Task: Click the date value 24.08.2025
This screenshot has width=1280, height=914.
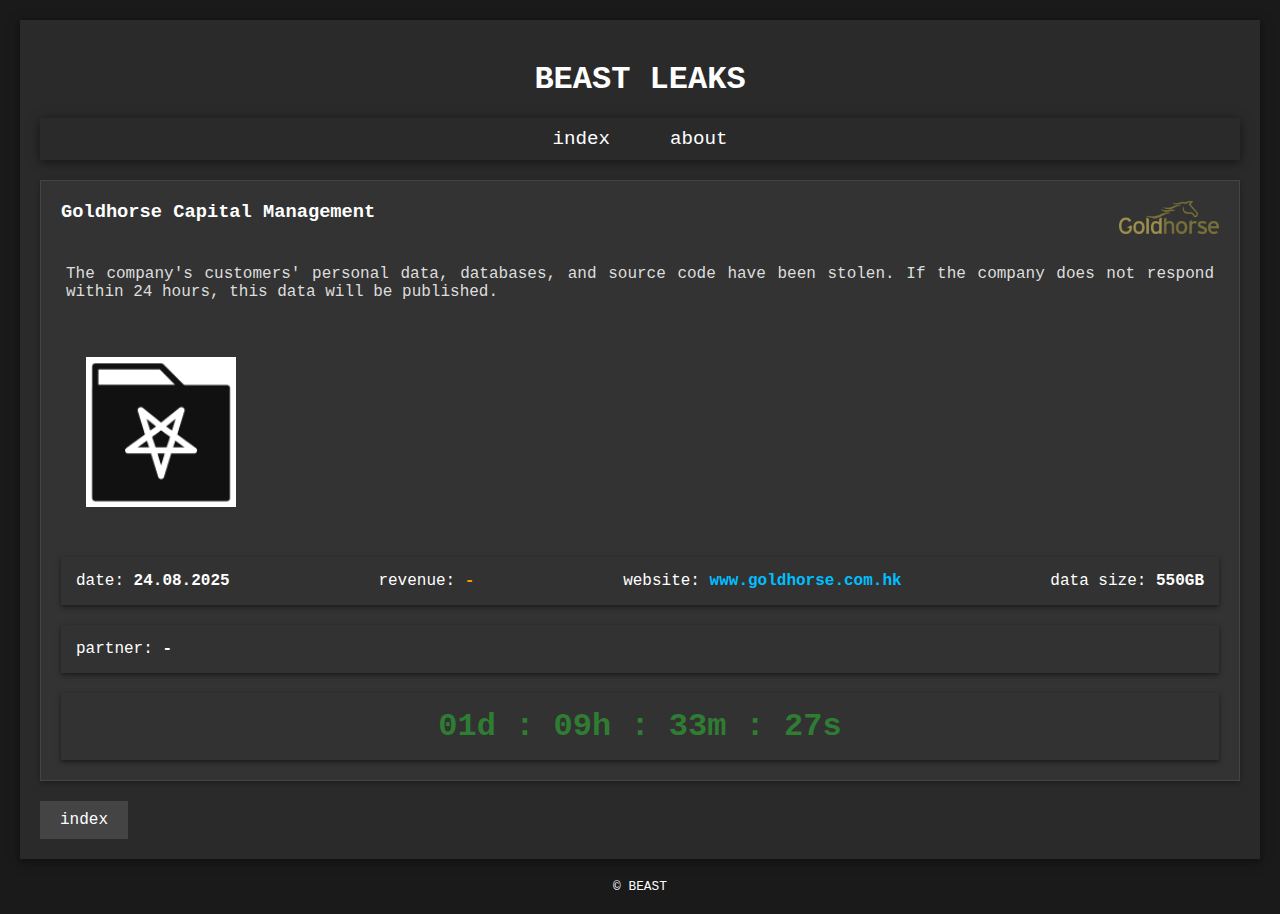Action: 181,580
